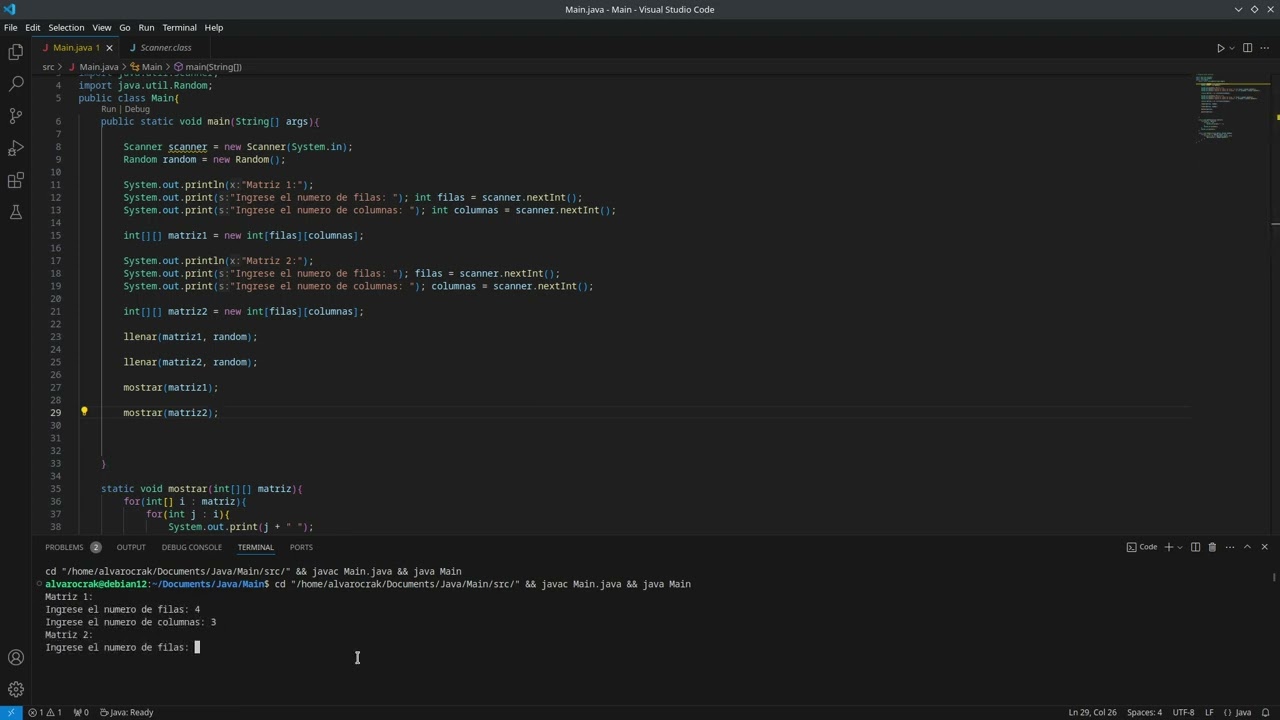Open Go to Line via Ln 29, Col 26
Viewport: 1280px width, 720px height.
[1092, 712]
